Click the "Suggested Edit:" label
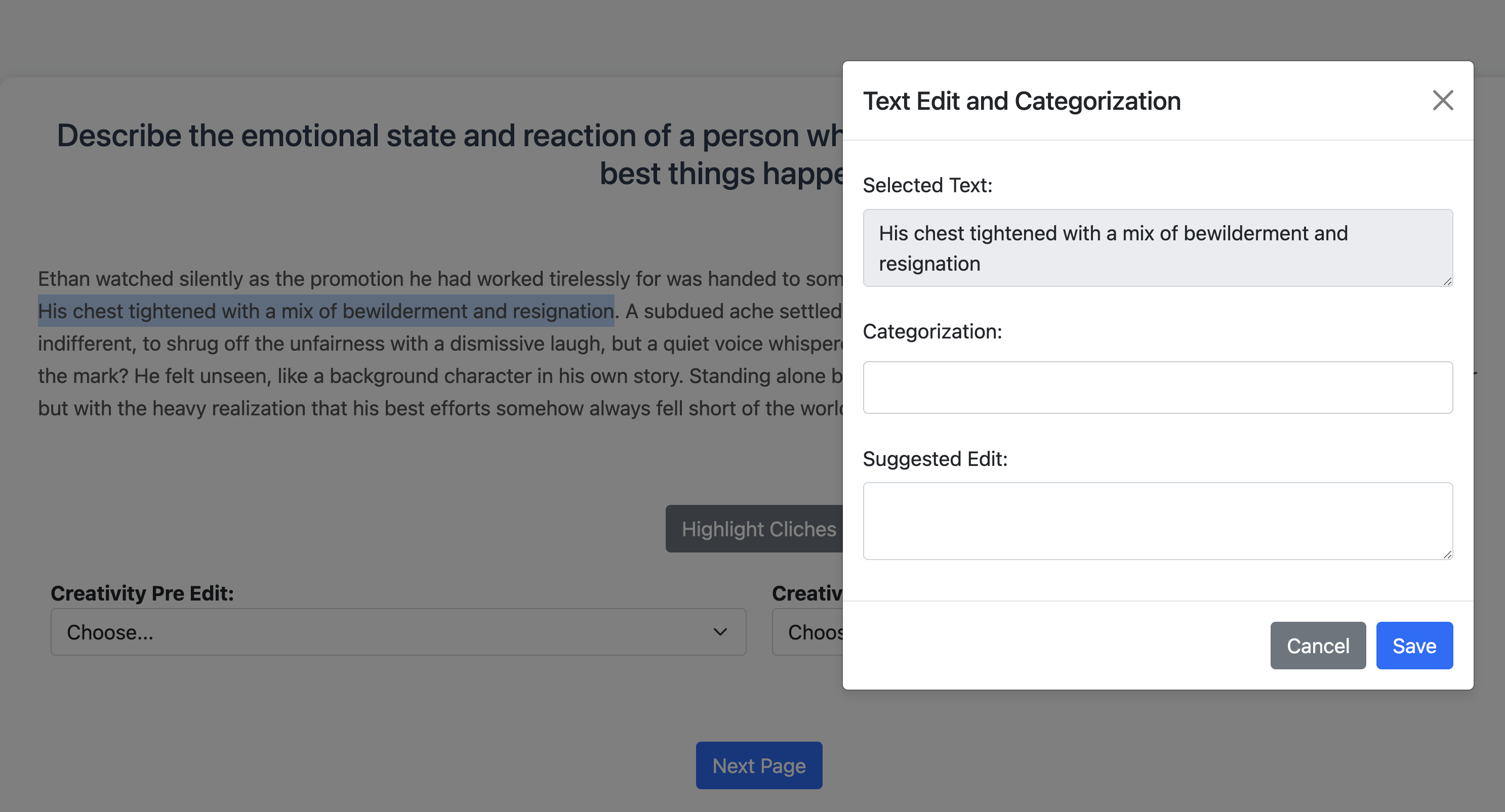Image resolution: width=1505 pixels, height=812 pixels. [x=935, y=459]
